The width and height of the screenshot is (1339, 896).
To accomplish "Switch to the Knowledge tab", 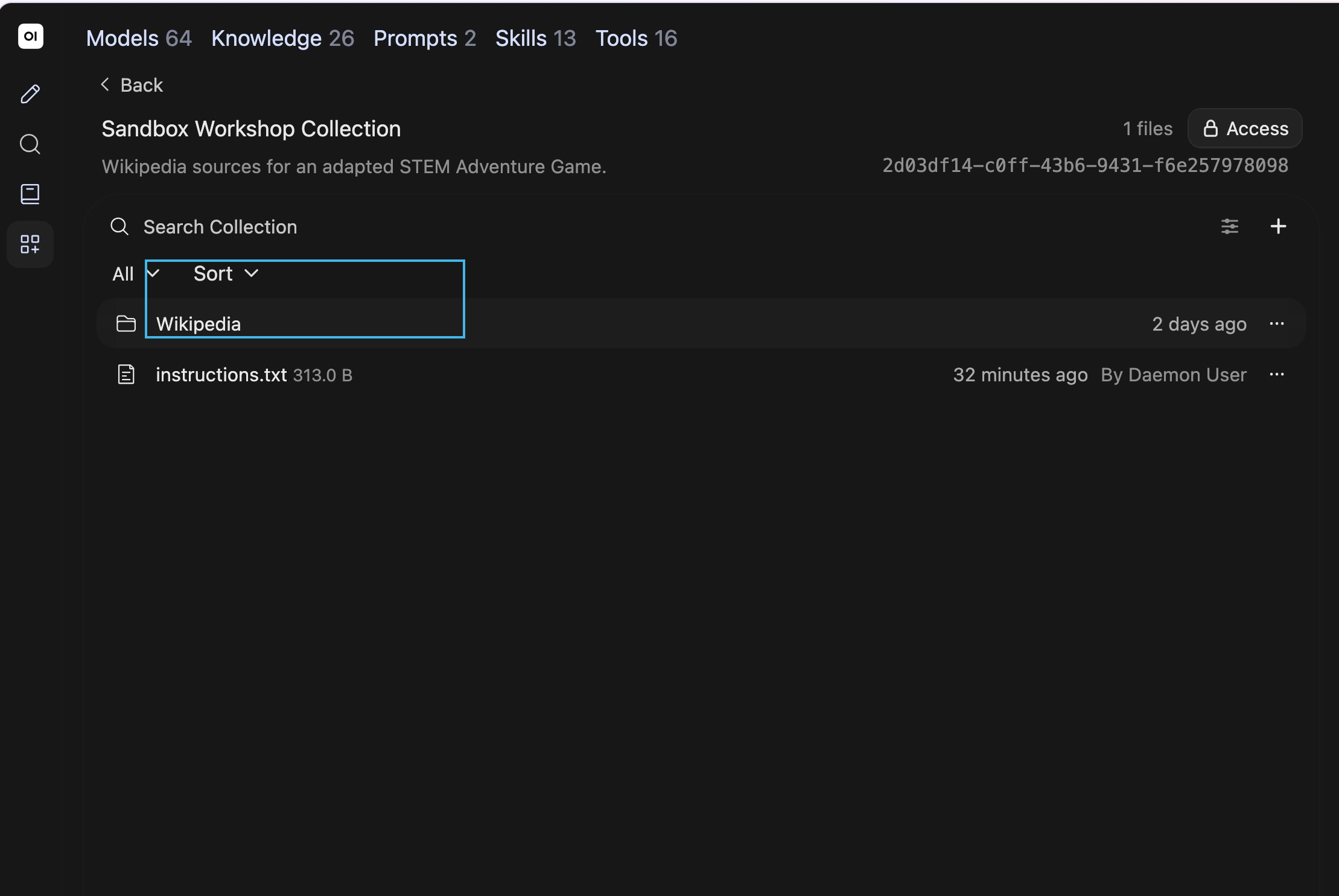I will coord(282,39).
